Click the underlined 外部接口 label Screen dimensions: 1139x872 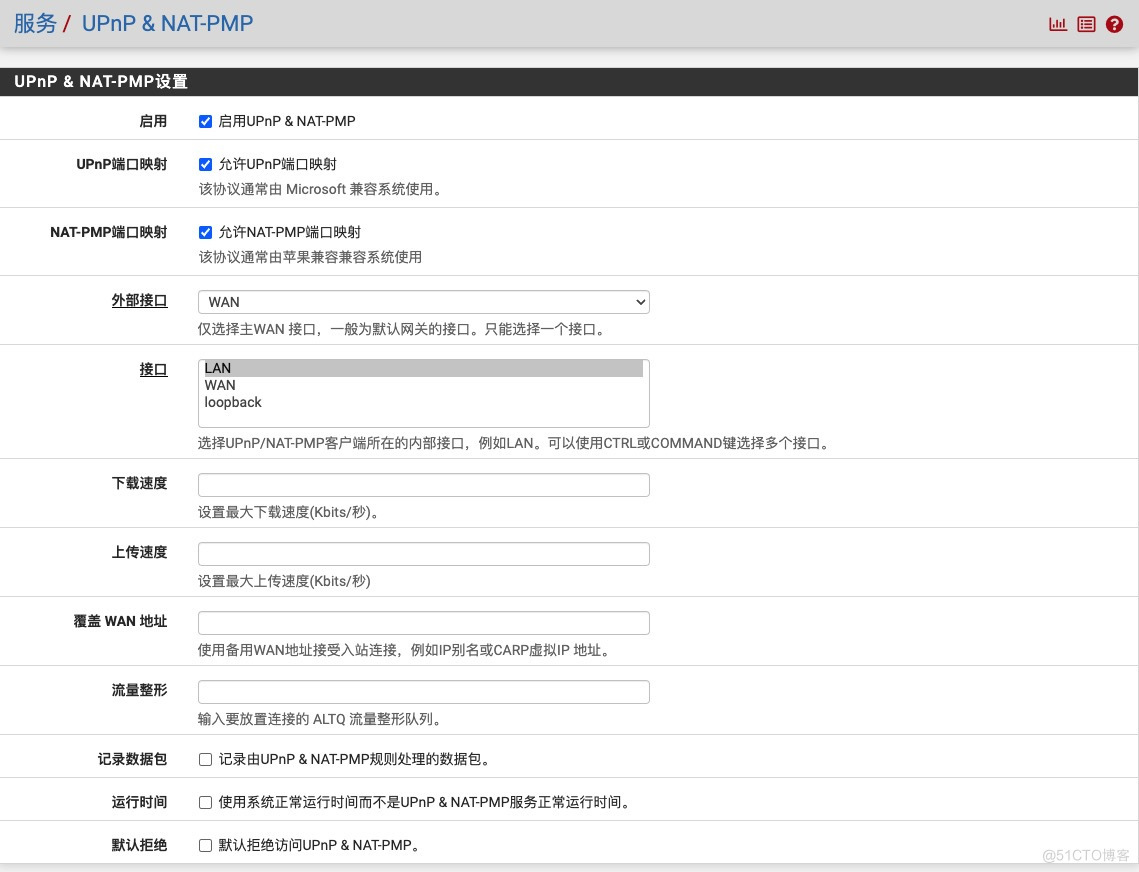pyautogui.click(x=139, y=300)
